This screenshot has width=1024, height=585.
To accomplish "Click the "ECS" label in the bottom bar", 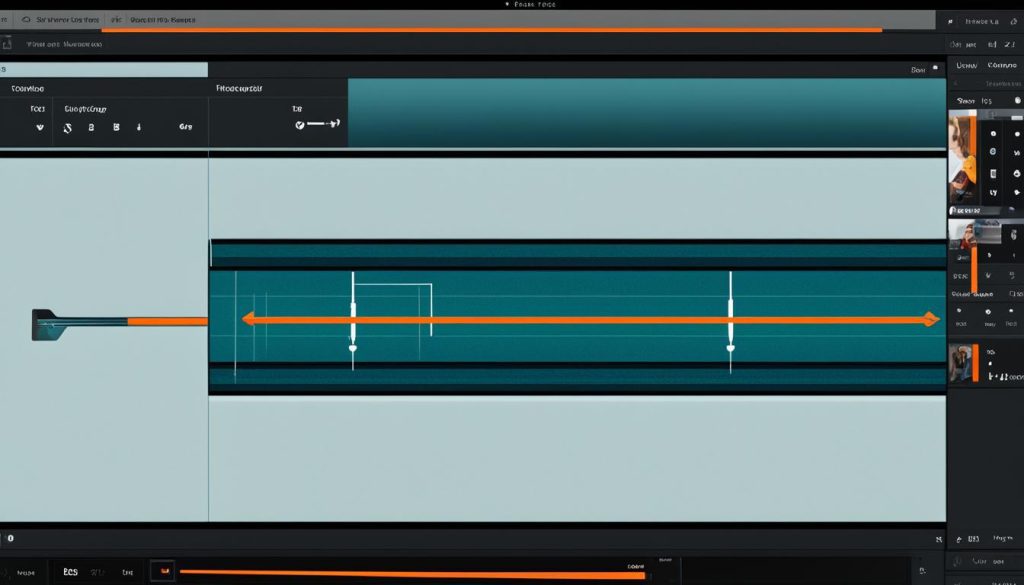I will click(71, 572).
